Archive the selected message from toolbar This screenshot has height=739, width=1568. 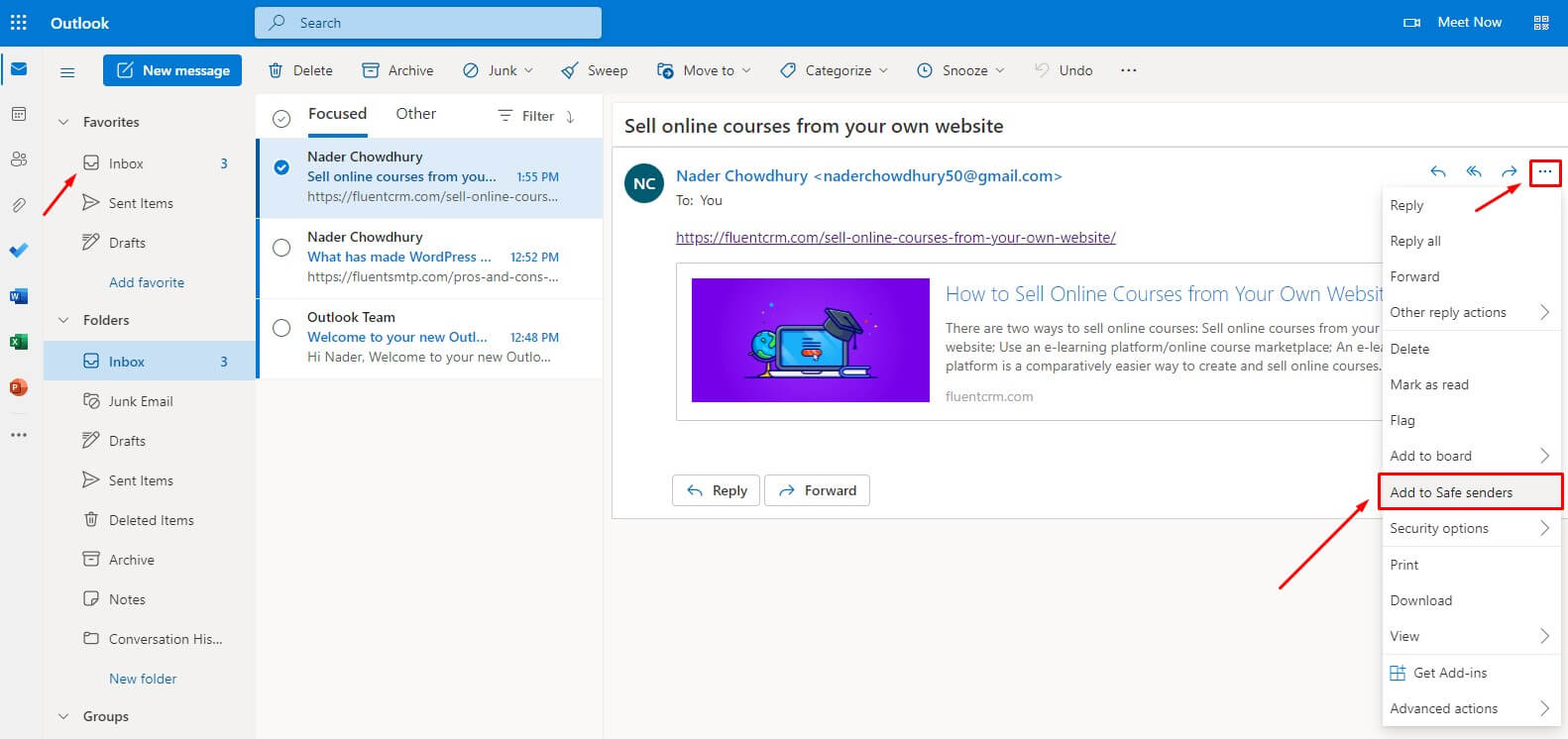click(397, 70)
